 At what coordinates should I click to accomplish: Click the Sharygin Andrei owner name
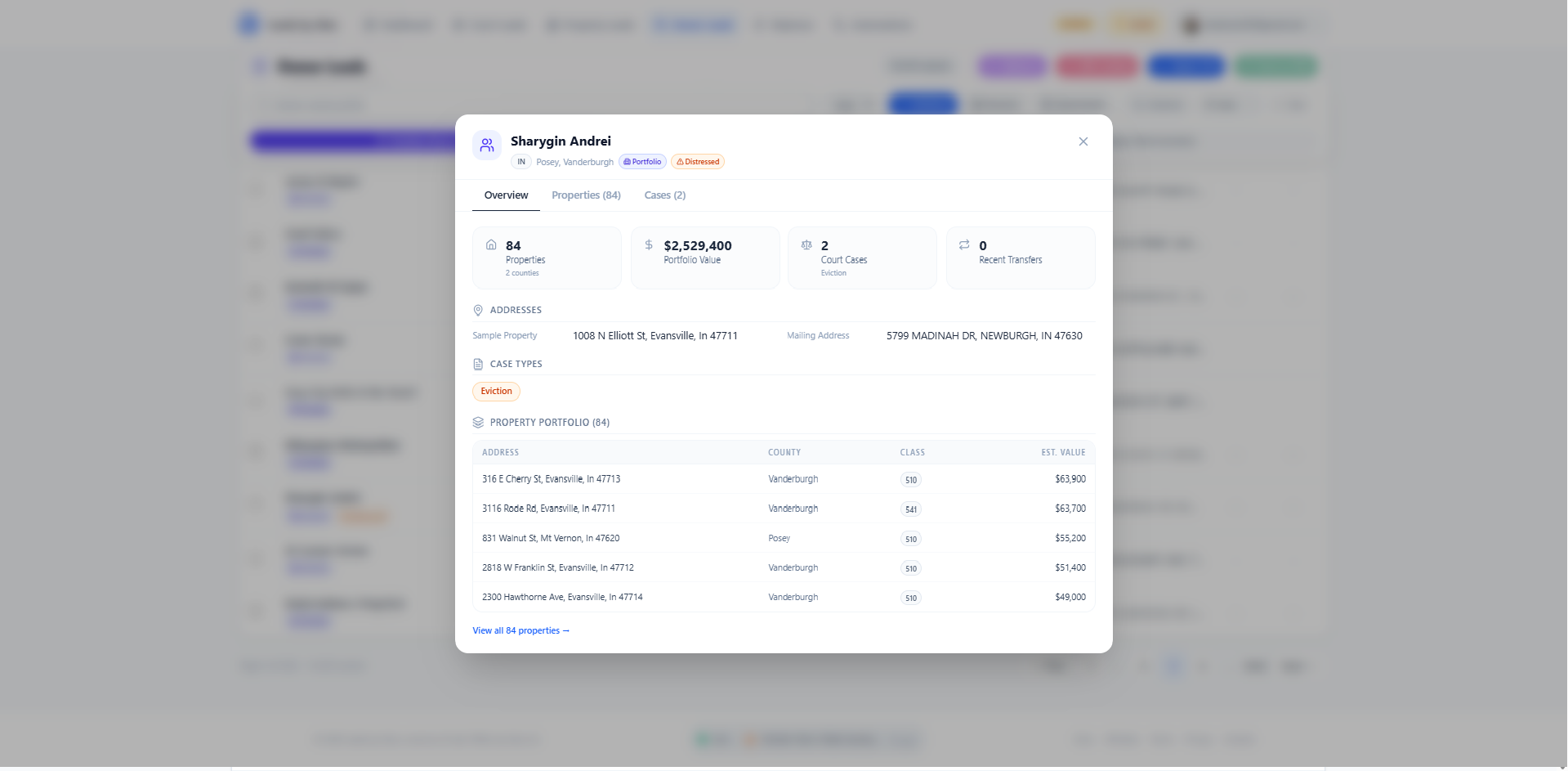[x=561, y=141]
